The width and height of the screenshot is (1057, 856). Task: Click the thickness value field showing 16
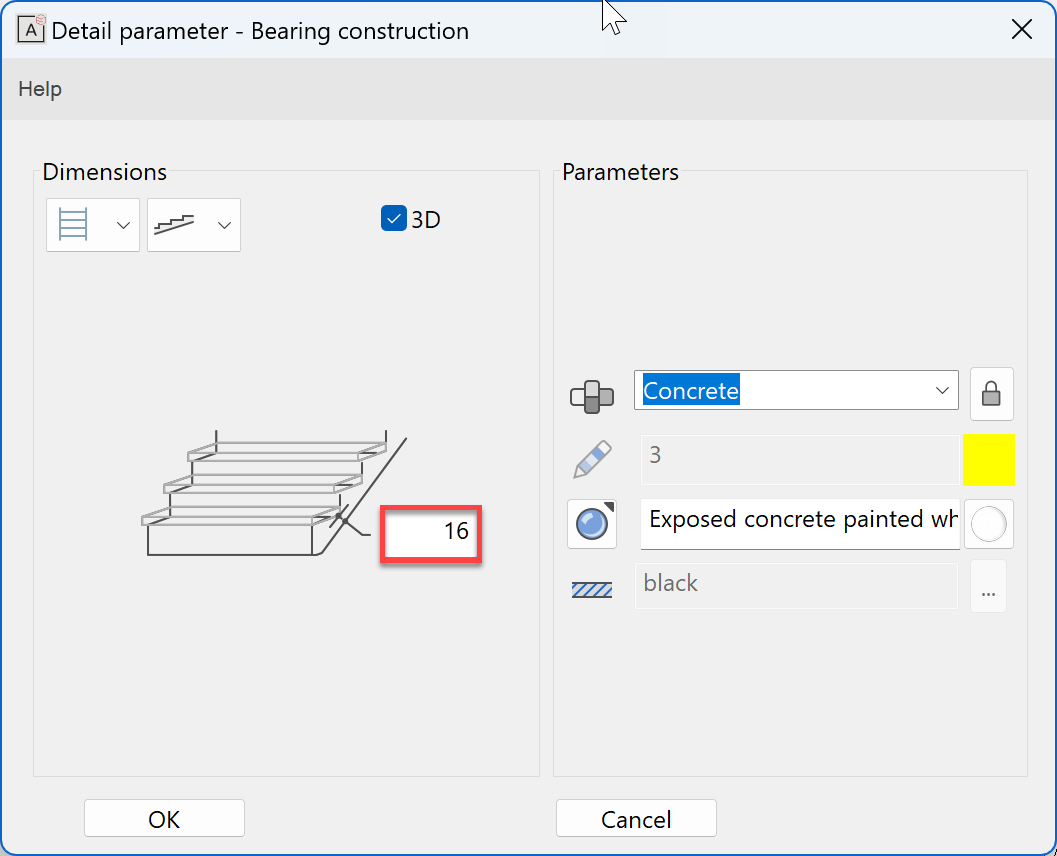431,533
